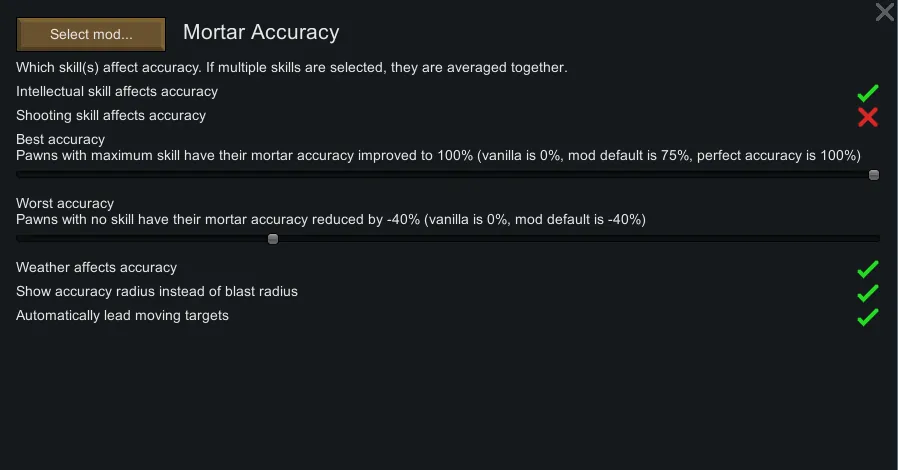Click the Worst accuracy slider handle
898x470 pixels.
[273, 238]
